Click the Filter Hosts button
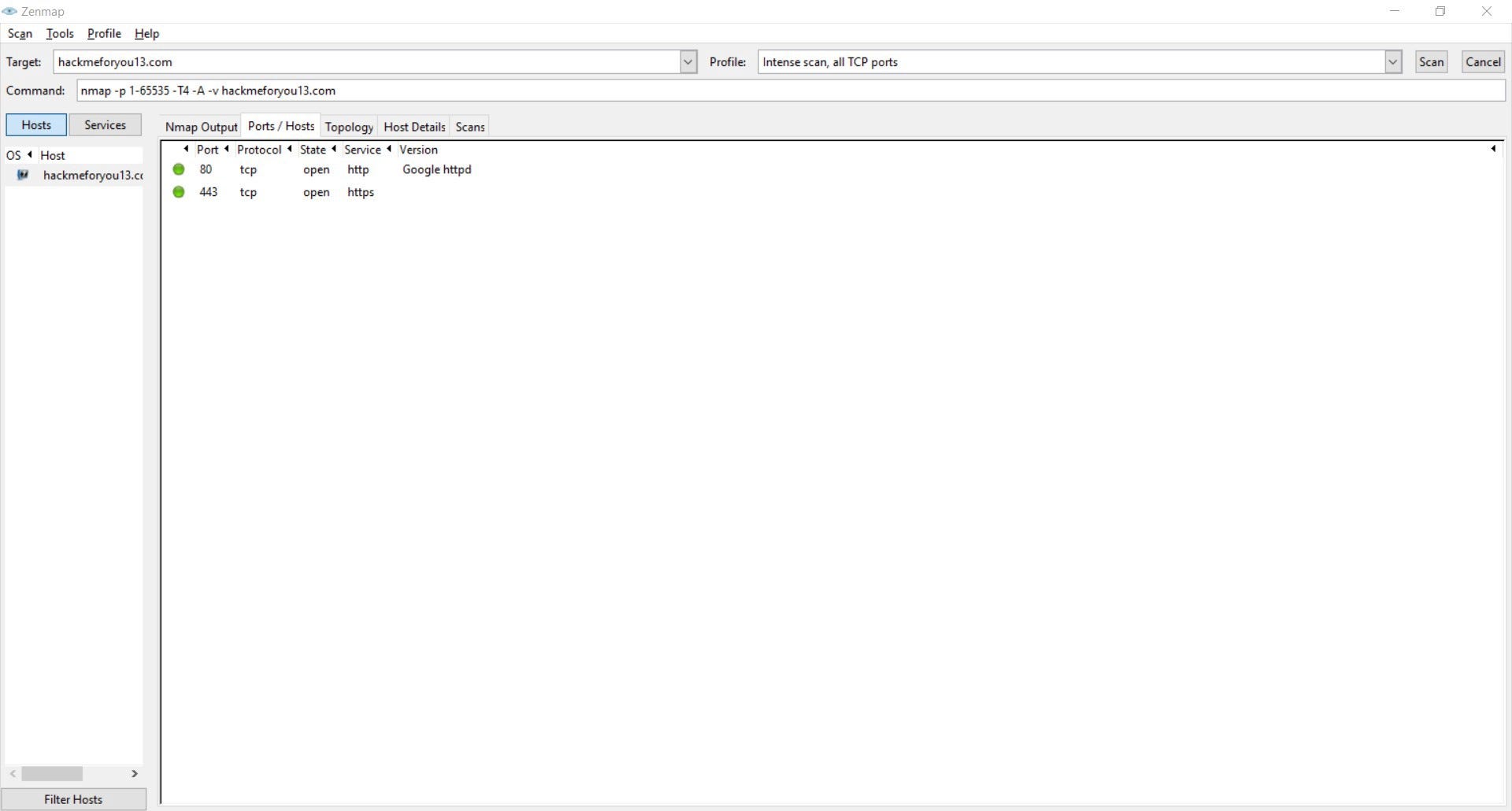The height and width of the screenshot is (811, 1512). [x=73, y=799]
